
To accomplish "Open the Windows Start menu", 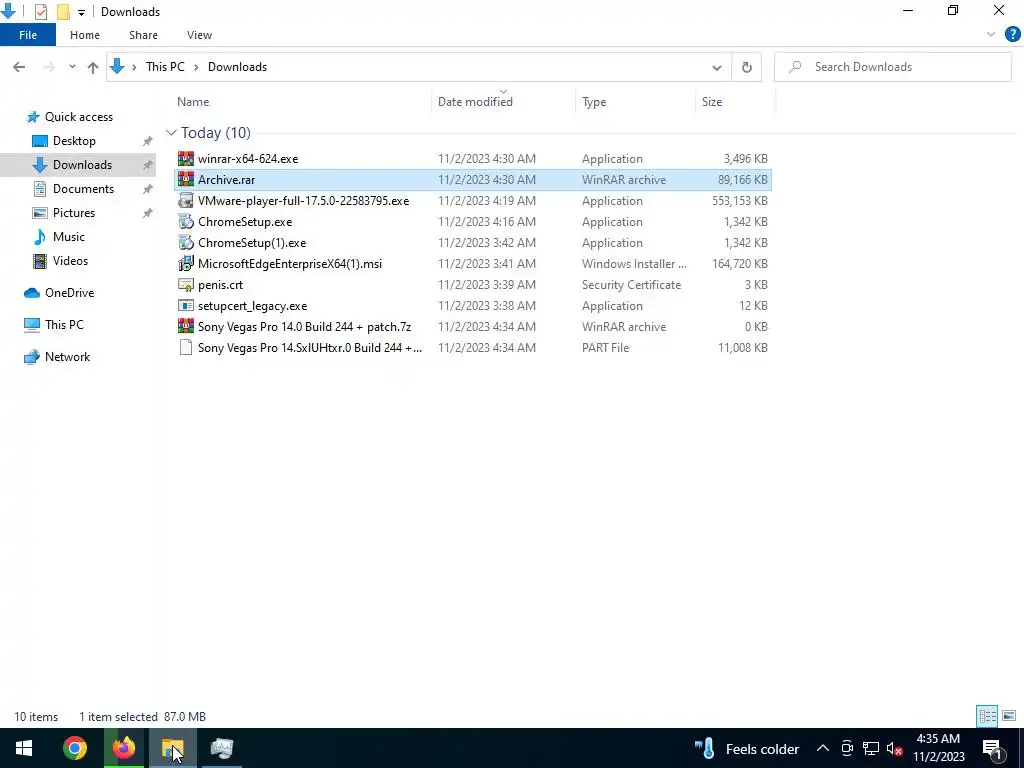I will pyautogui.click(x=24, y=748).
